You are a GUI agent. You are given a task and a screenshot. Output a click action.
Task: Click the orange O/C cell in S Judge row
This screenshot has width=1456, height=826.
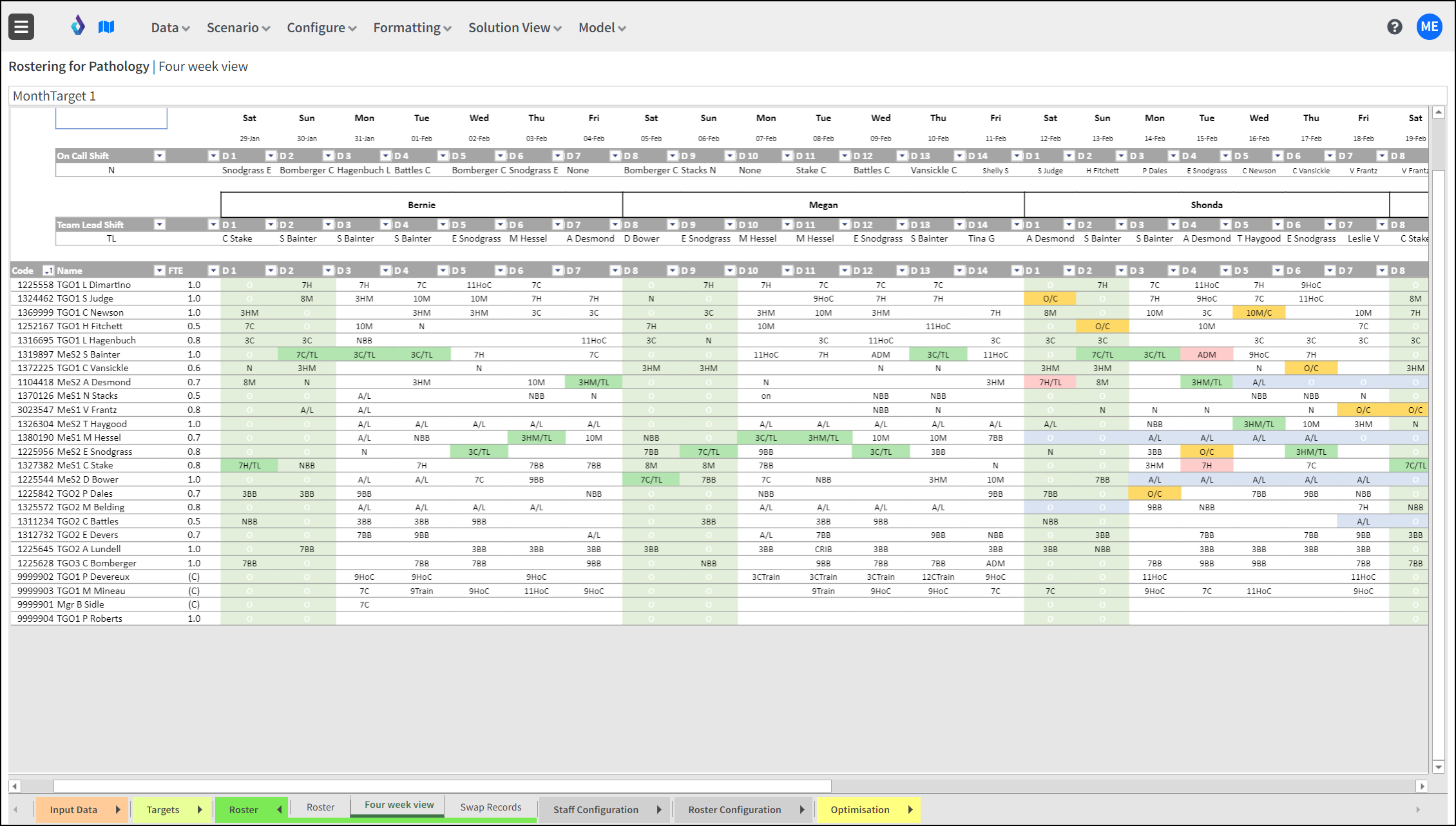[x=1050, y=299]
